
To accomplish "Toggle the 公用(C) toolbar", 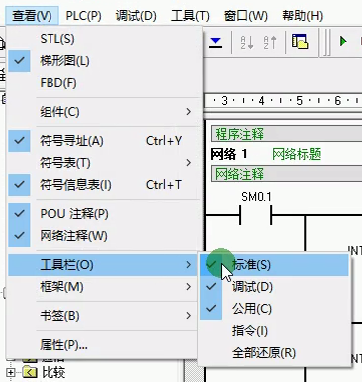I will (274, 309).
